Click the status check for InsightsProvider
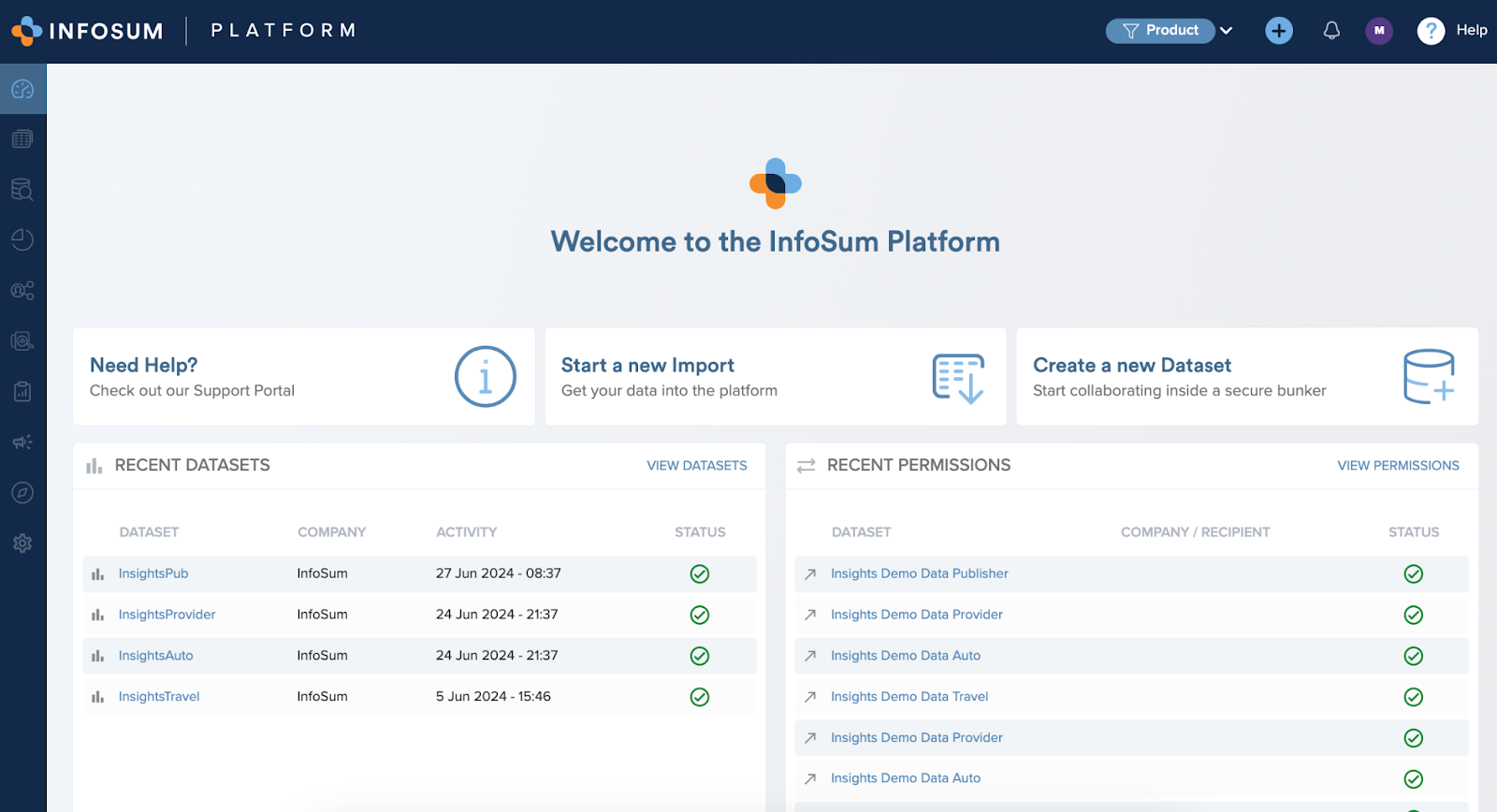Image resolution: width=1497 pixels, height=812 pixels. tap(700, 616)
